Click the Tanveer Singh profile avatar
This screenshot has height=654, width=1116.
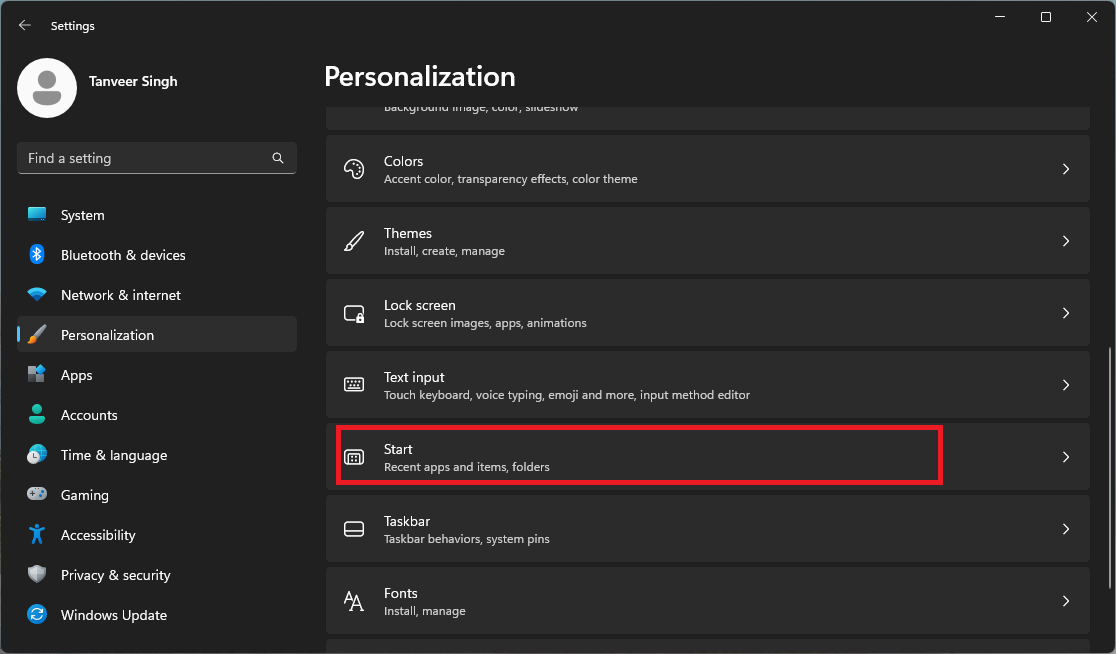[47, 88]
